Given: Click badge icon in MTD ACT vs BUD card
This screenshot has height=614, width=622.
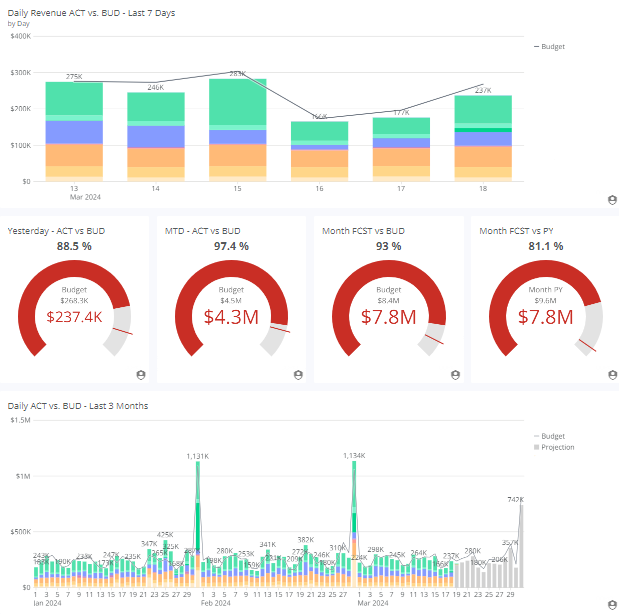Looking at the screenshot, I should click(298, 374).
